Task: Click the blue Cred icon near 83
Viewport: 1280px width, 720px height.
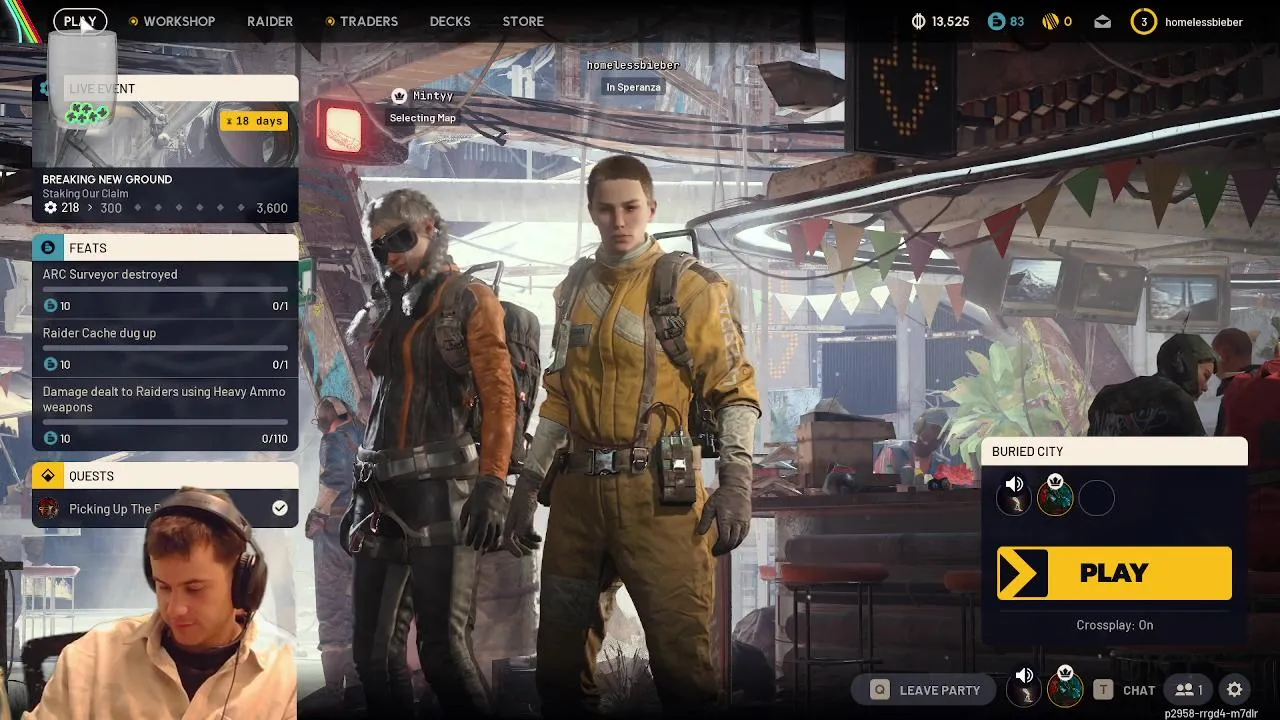Action: [x=996, y=21]
